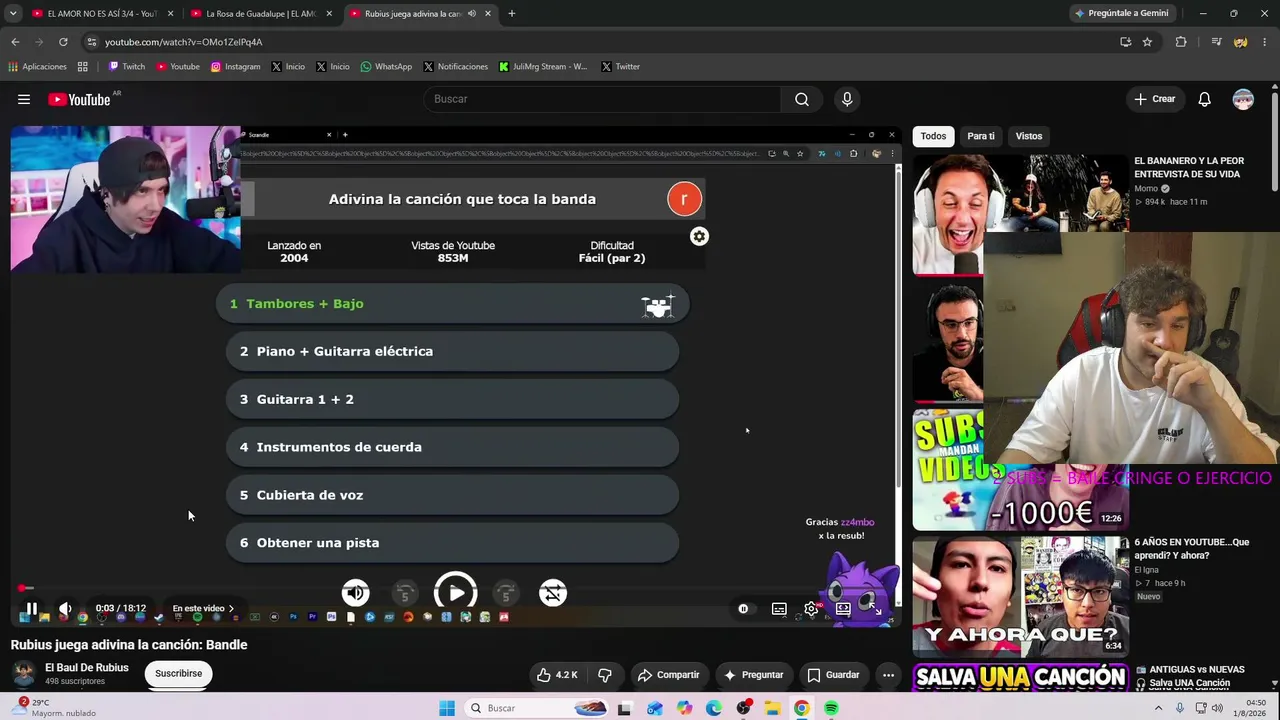Toggle subtitles in the video player
The image size is (1280, 720).
point(779,608)
